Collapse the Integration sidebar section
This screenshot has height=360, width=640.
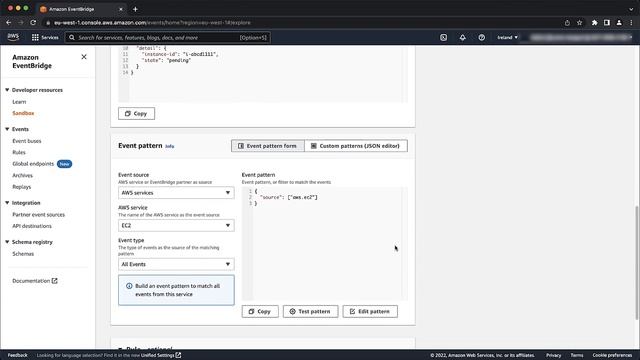(7, 202)
